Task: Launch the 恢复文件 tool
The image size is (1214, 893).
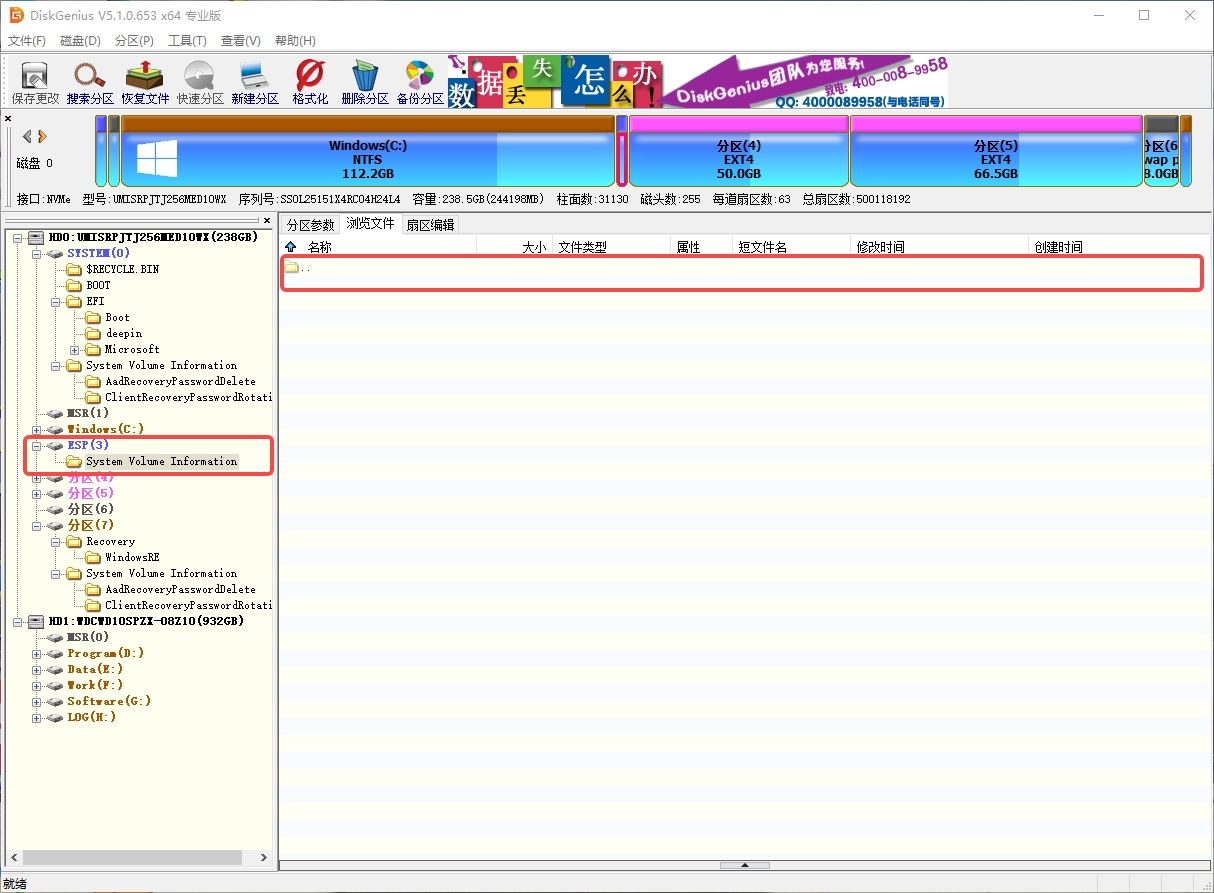Action: pyautogui.click(x=145, y=82)
